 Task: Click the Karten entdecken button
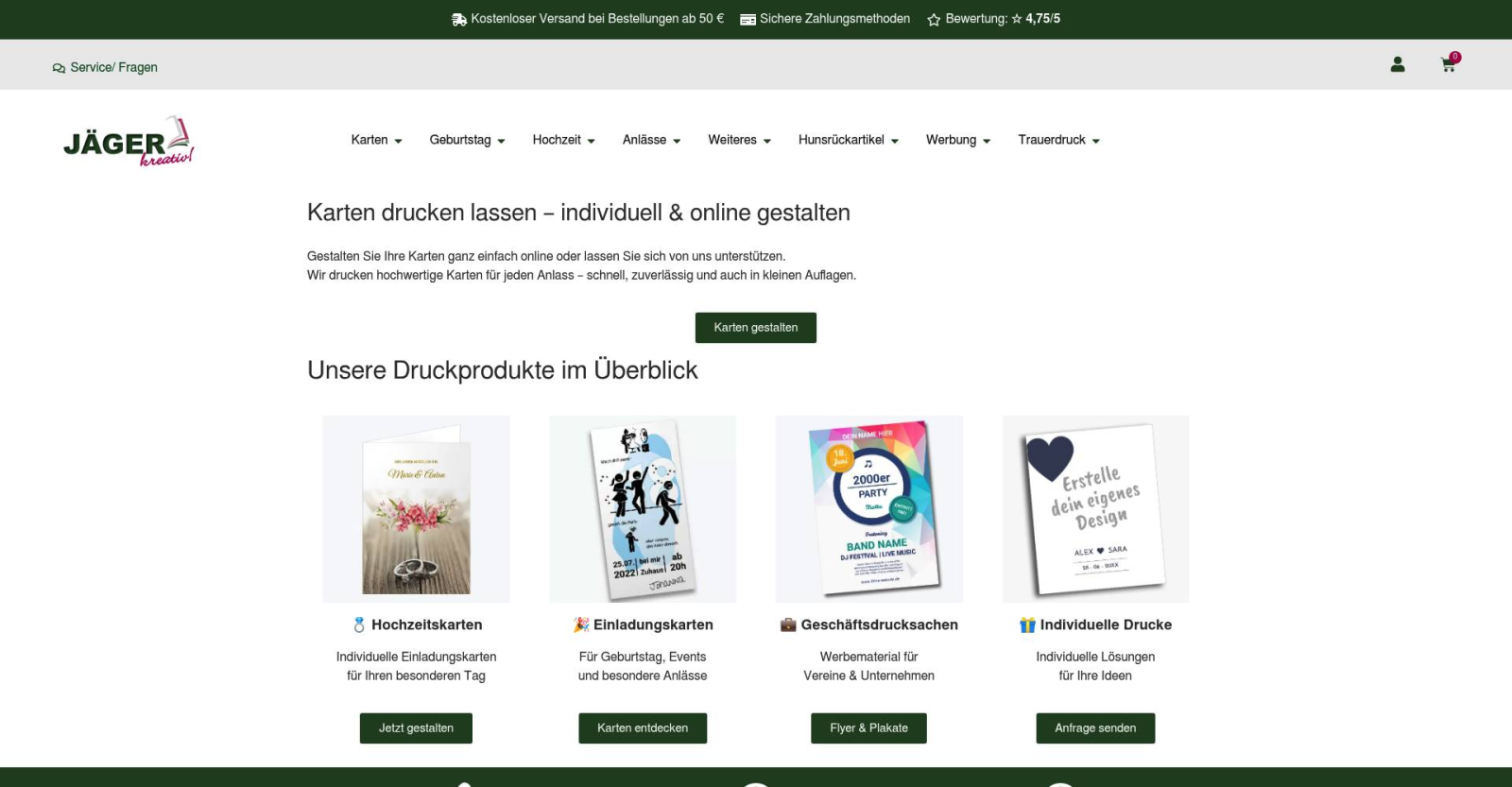(643, 728)
